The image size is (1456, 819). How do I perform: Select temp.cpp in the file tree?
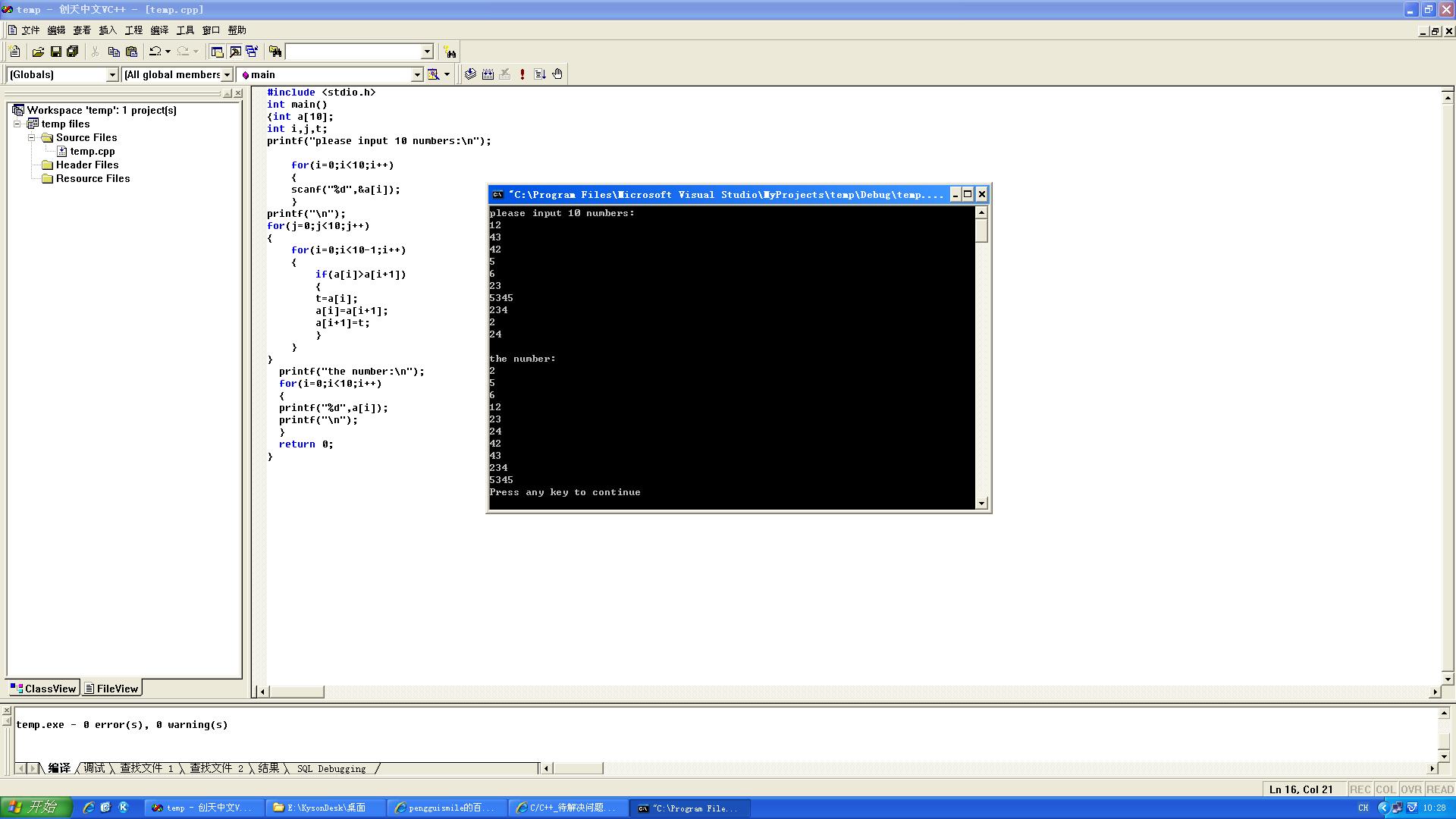[x=92, y=151]
